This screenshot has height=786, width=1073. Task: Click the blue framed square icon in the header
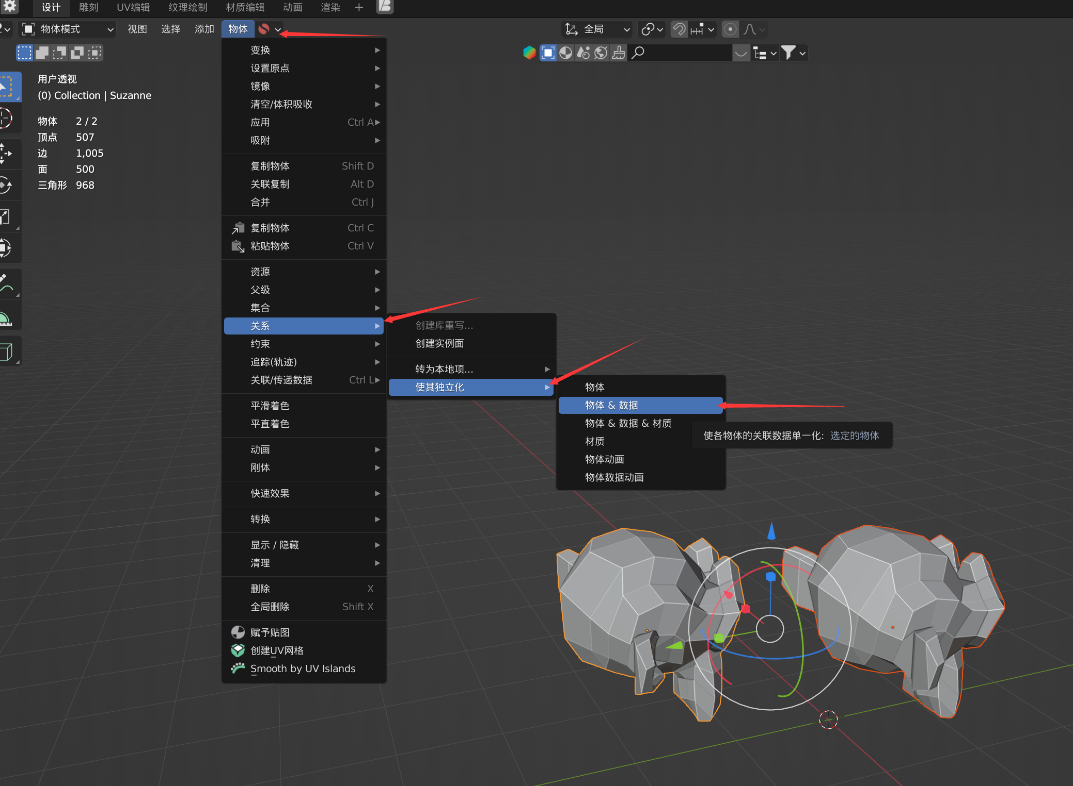coord(548,53)
